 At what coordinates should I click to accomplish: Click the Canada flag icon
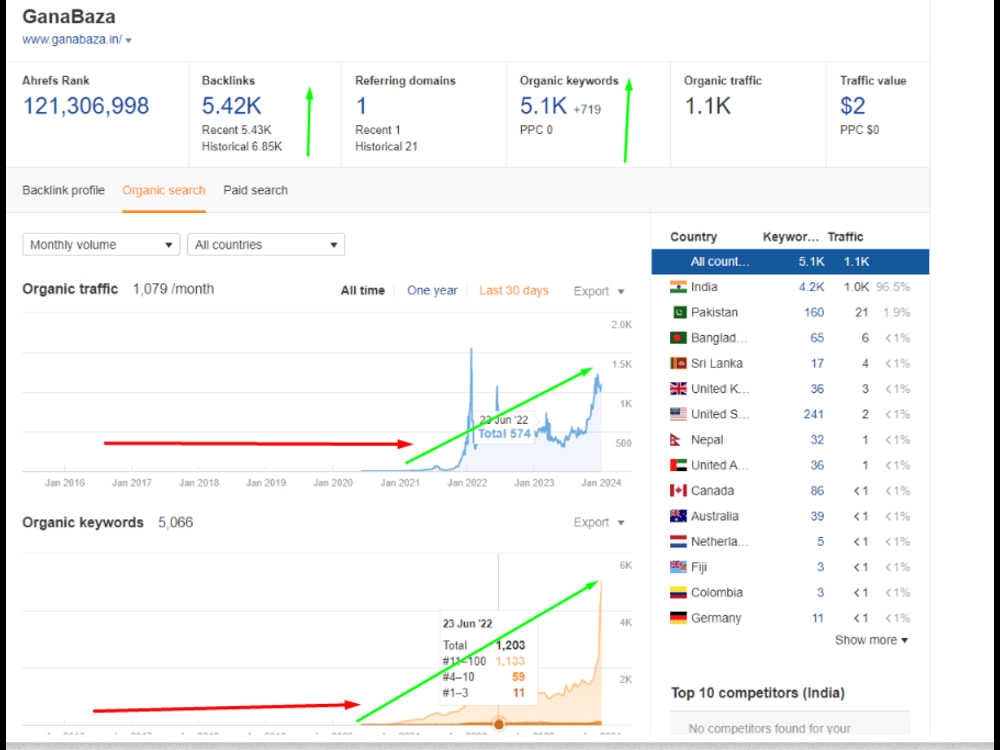coord(678,491)
